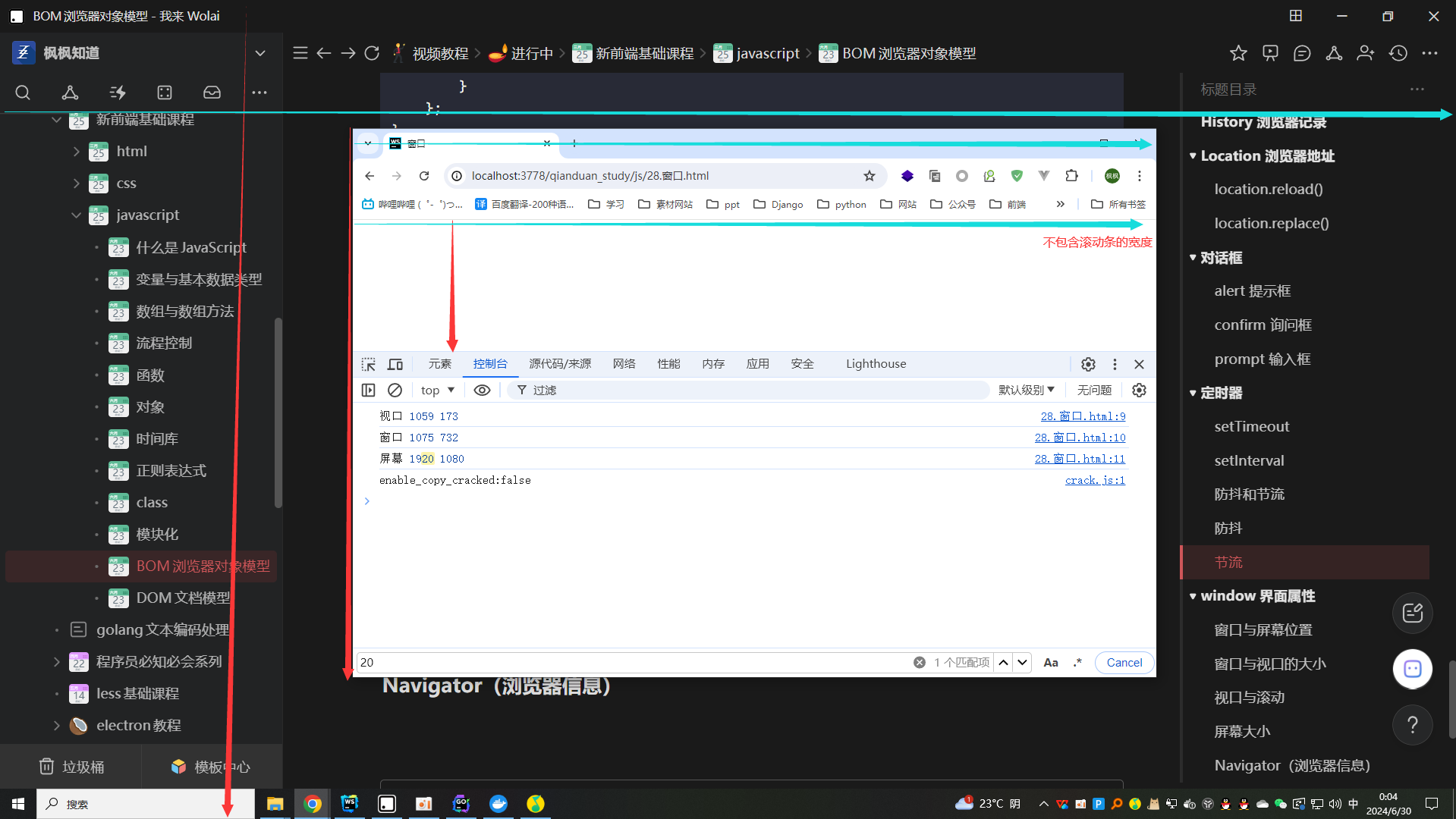Collapse the javascript folder in sidebar

click(x=76, y=215)
